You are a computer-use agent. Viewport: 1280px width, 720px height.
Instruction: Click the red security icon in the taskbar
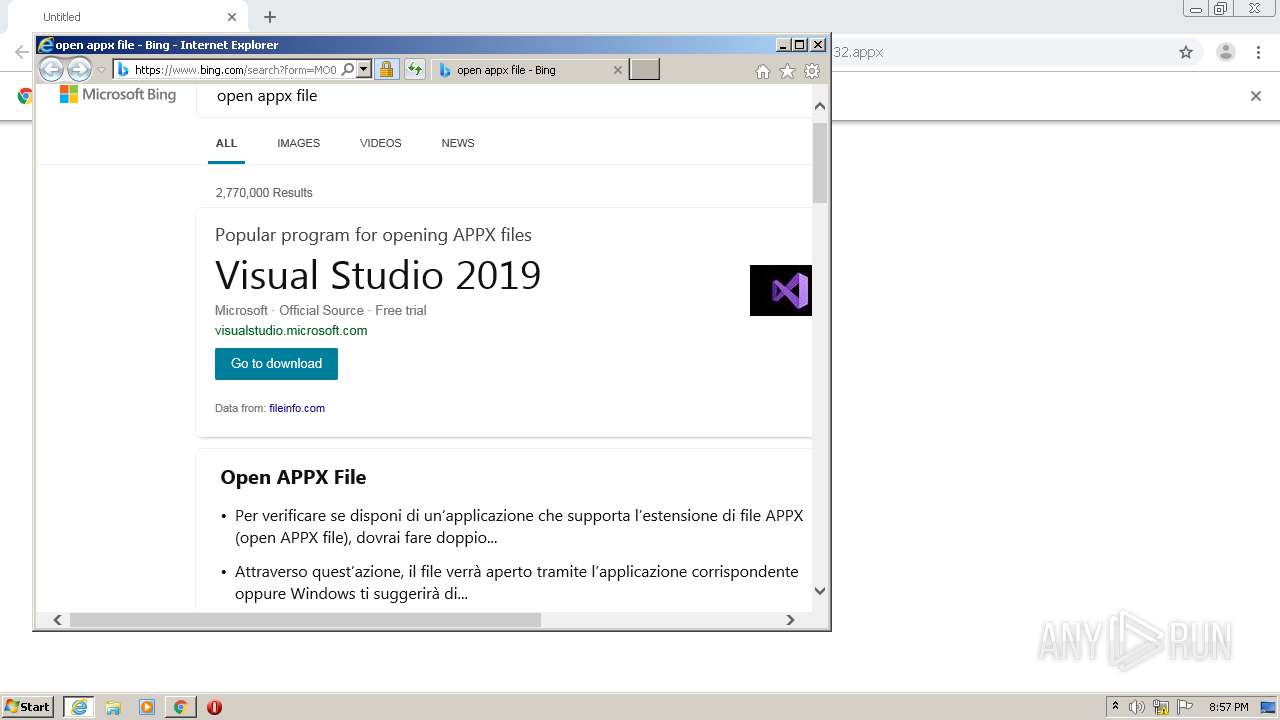pyautogui.click(x=214, y=707)
